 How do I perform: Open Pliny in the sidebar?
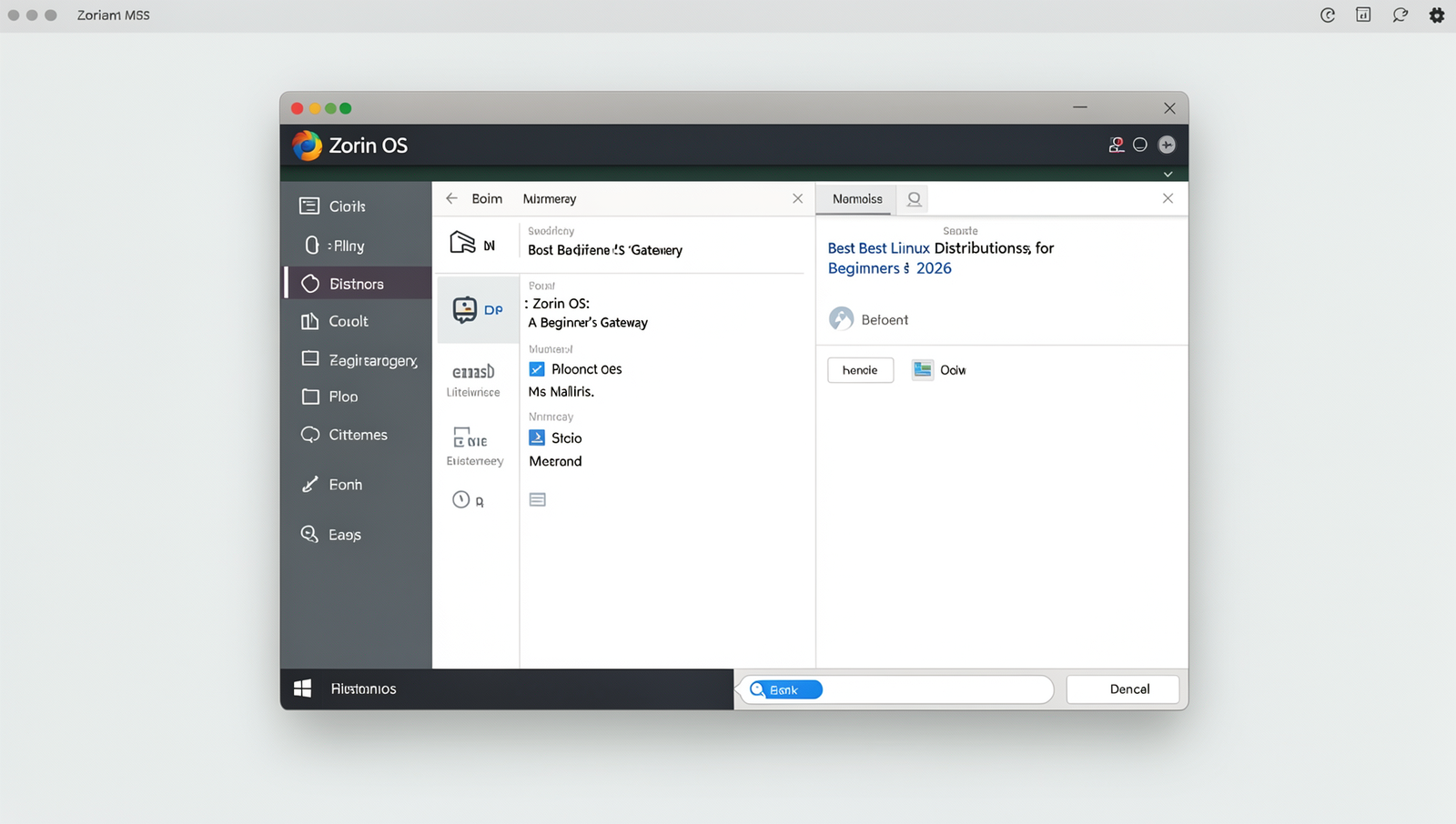[x=356, y=246]
